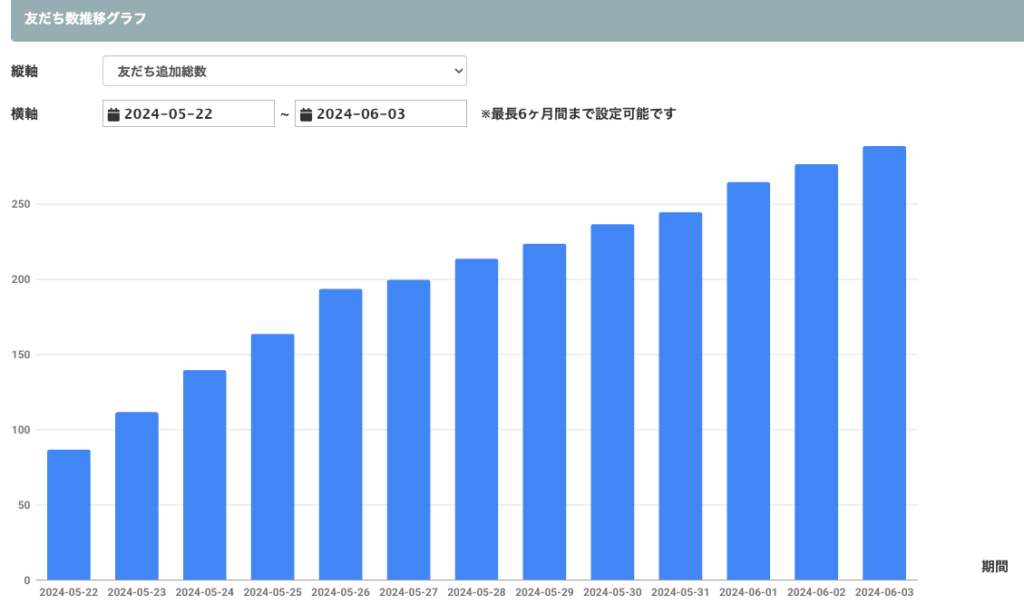Click the y-axis value 250

21,204
